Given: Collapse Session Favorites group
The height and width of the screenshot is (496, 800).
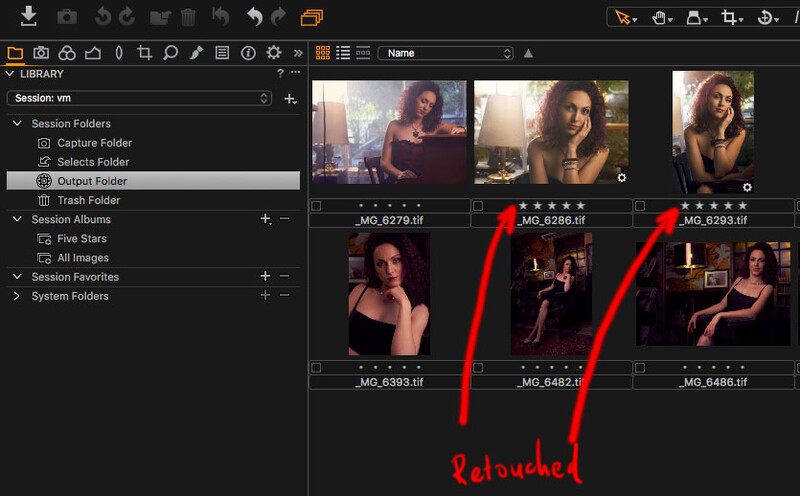Looking at the screenshot, I should (17, 277).
